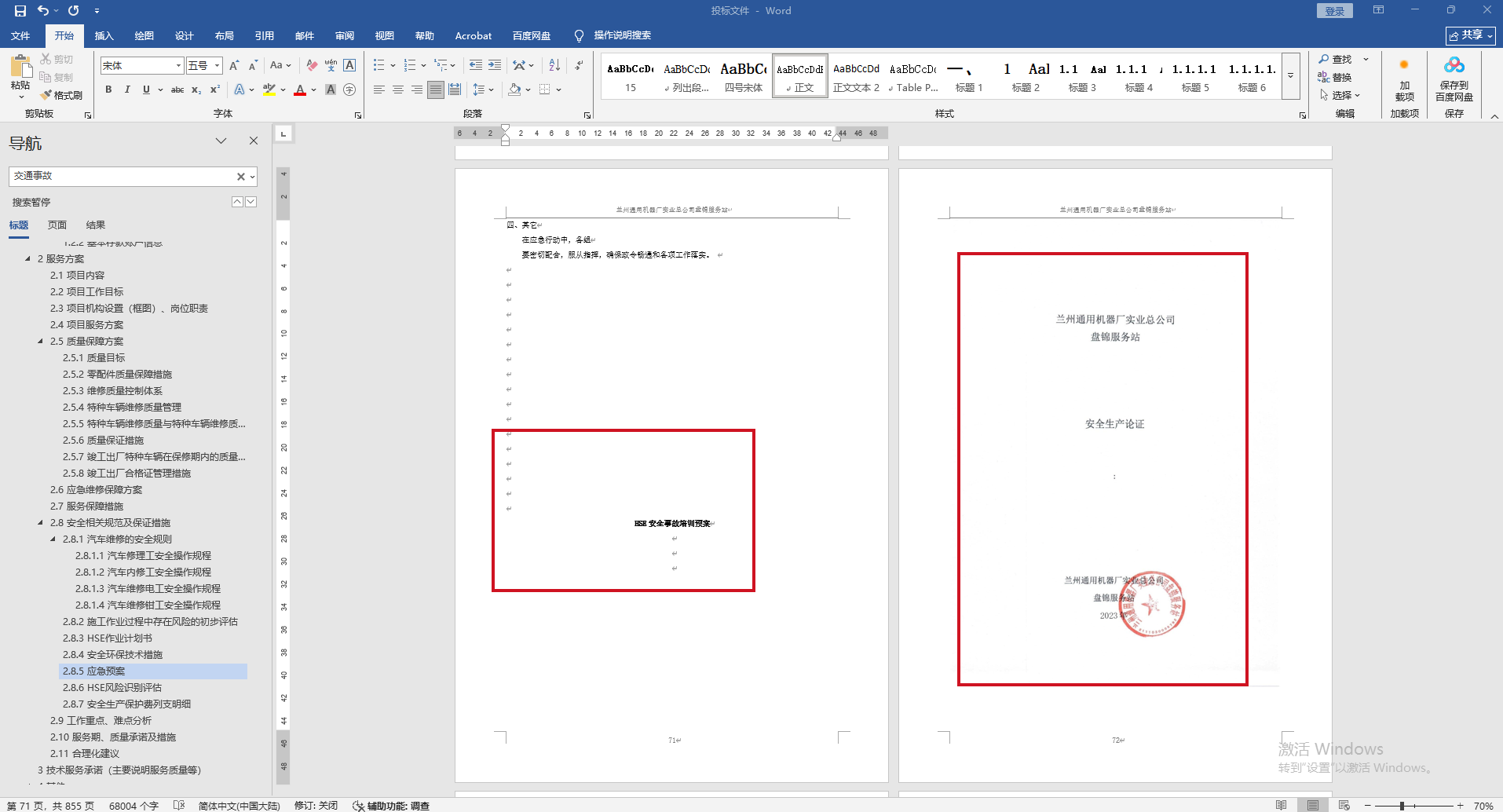Click the word count '68004 个字'

pos(133,806)
